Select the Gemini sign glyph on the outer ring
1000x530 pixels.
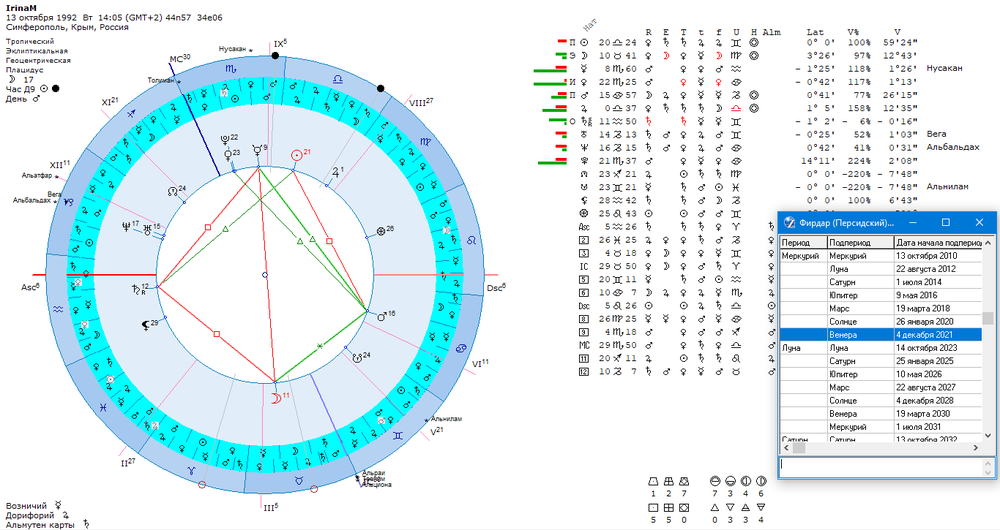pyautogui.click(x=398, y=436)
